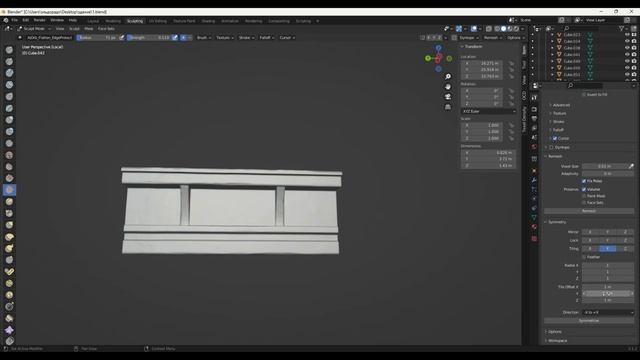Image resolution: width=640 pixels, height=360 pixels.
Task: Switch to the UV Editing workspace tab
Action: pyautogui.click(x=158, y=21)
